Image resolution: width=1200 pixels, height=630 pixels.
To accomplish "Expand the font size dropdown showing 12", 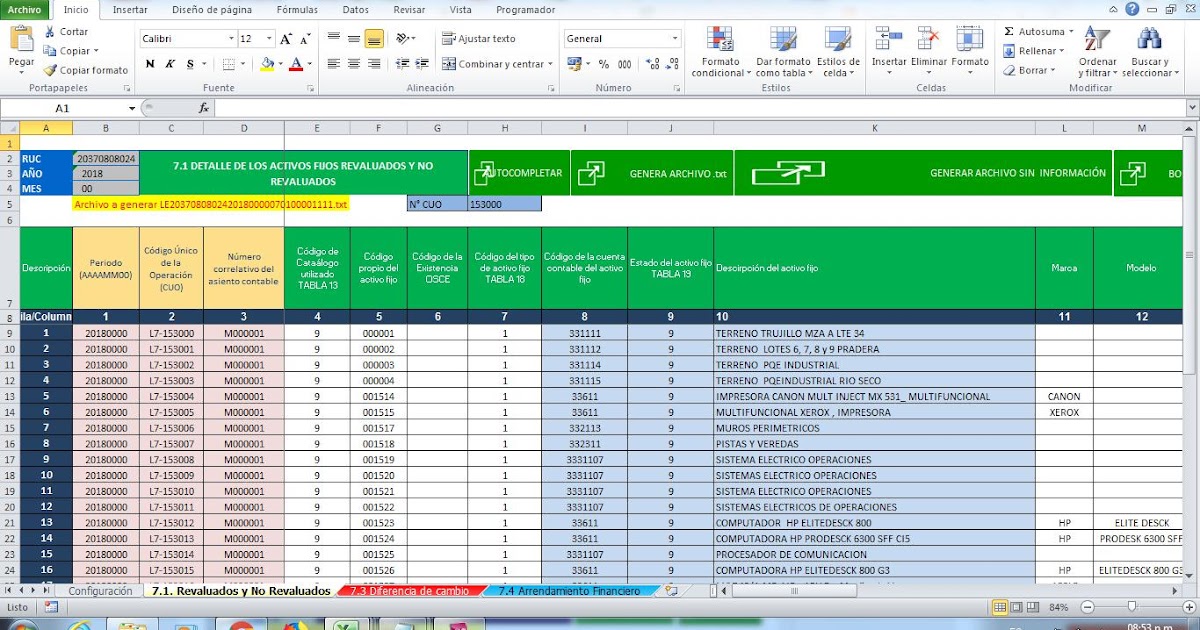I will (x=268, y=37).
